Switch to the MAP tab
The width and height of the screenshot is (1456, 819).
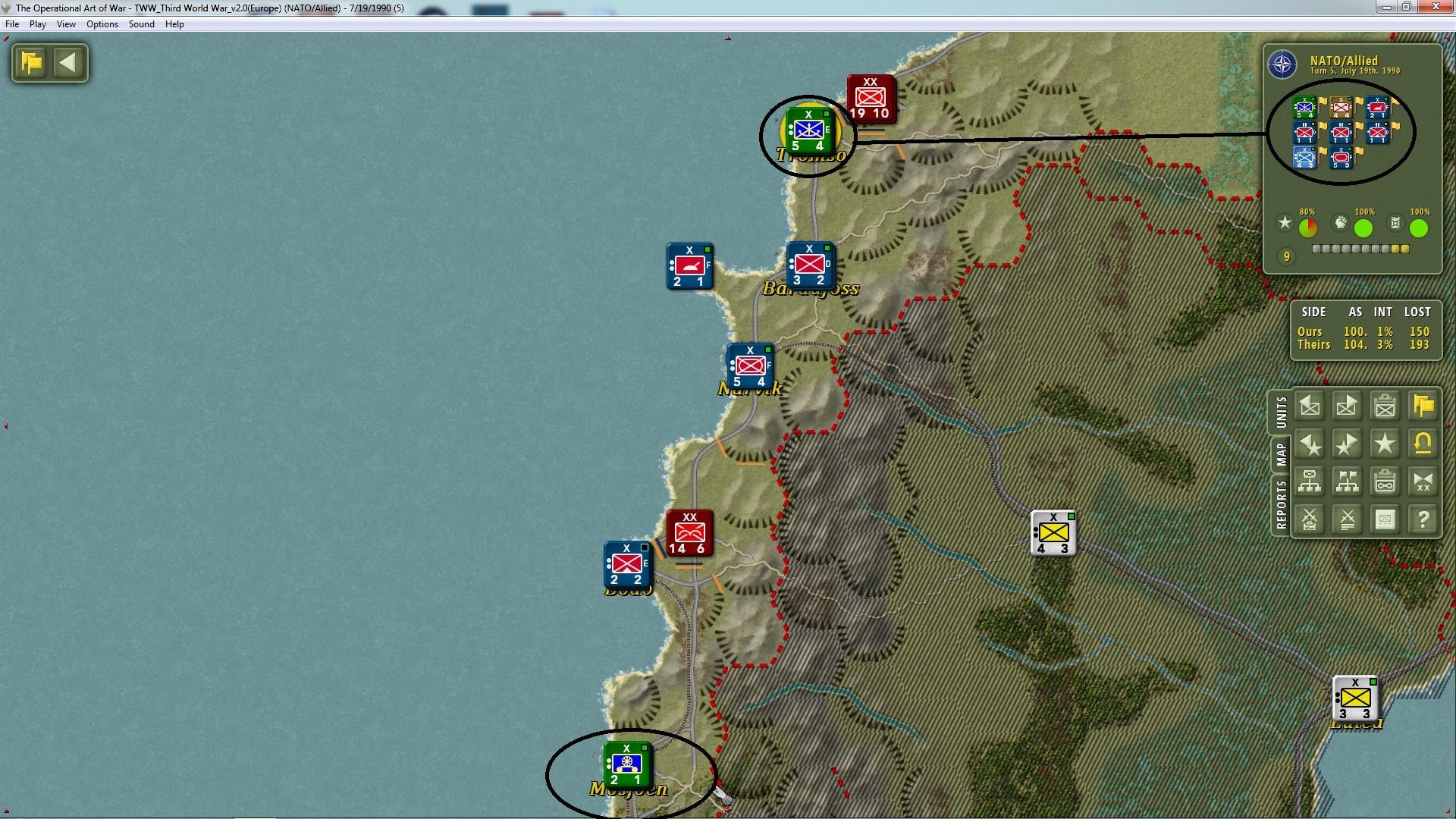tap(1281, 455)
